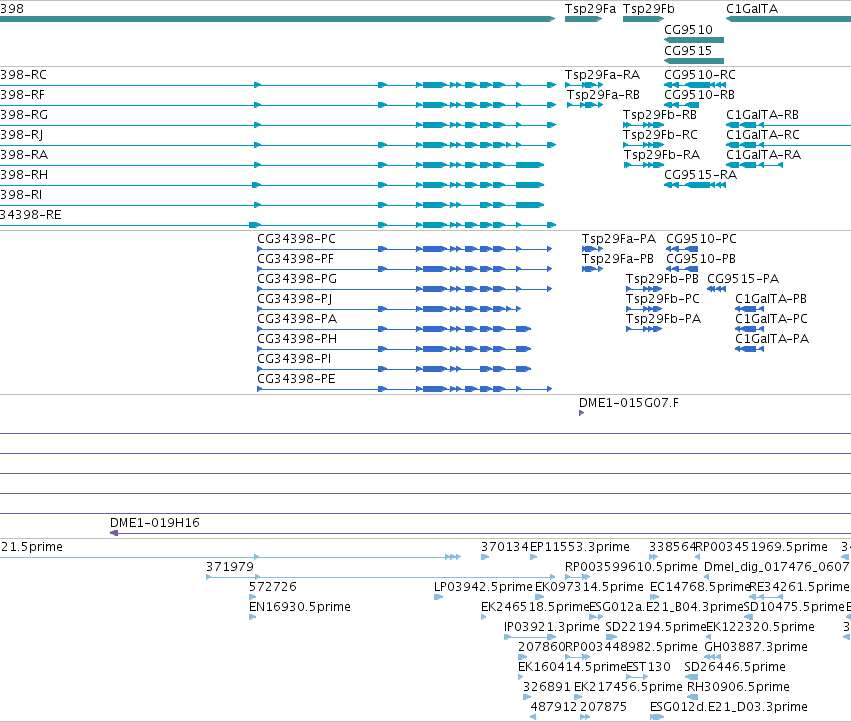
Task: Select transcript CG9510-RC label
Action: 700,74
